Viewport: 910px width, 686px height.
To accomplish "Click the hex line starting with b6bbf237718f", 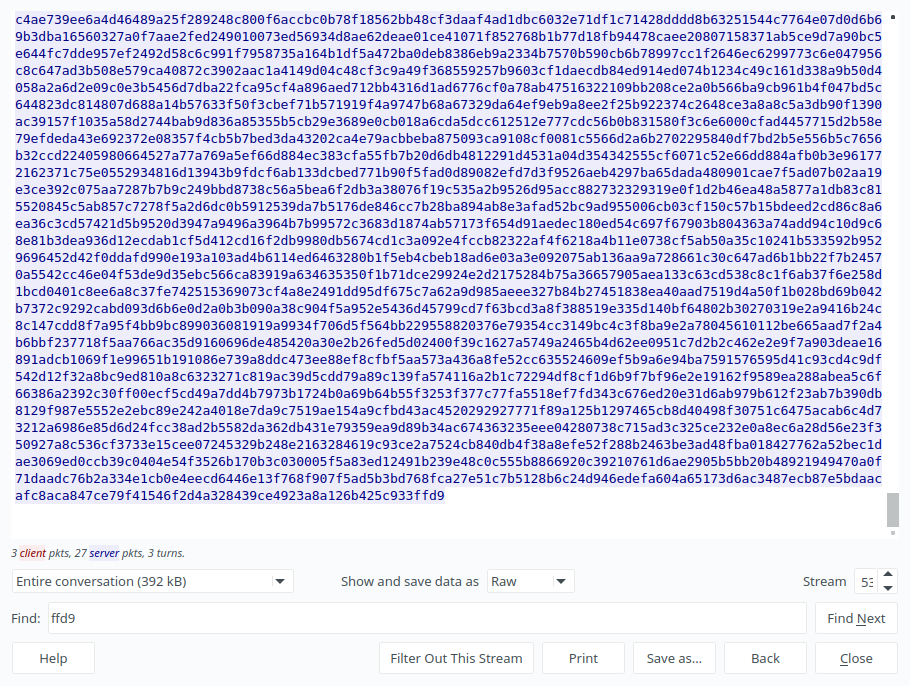I will click(449, 342).
